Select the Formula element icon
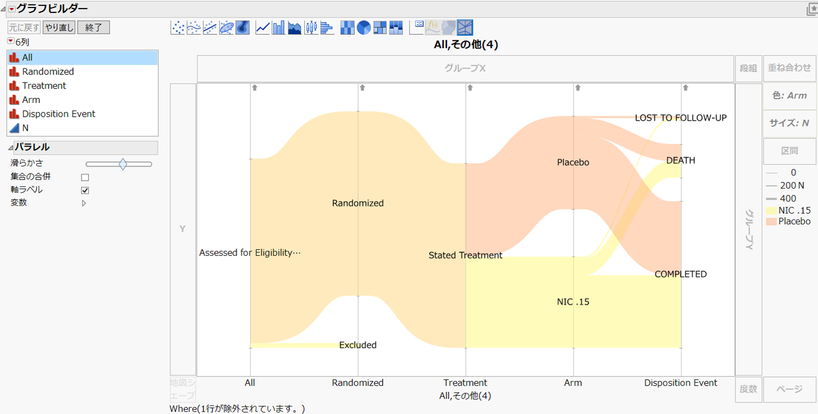This screenshot has height=414, width=818. coord(433,27)
